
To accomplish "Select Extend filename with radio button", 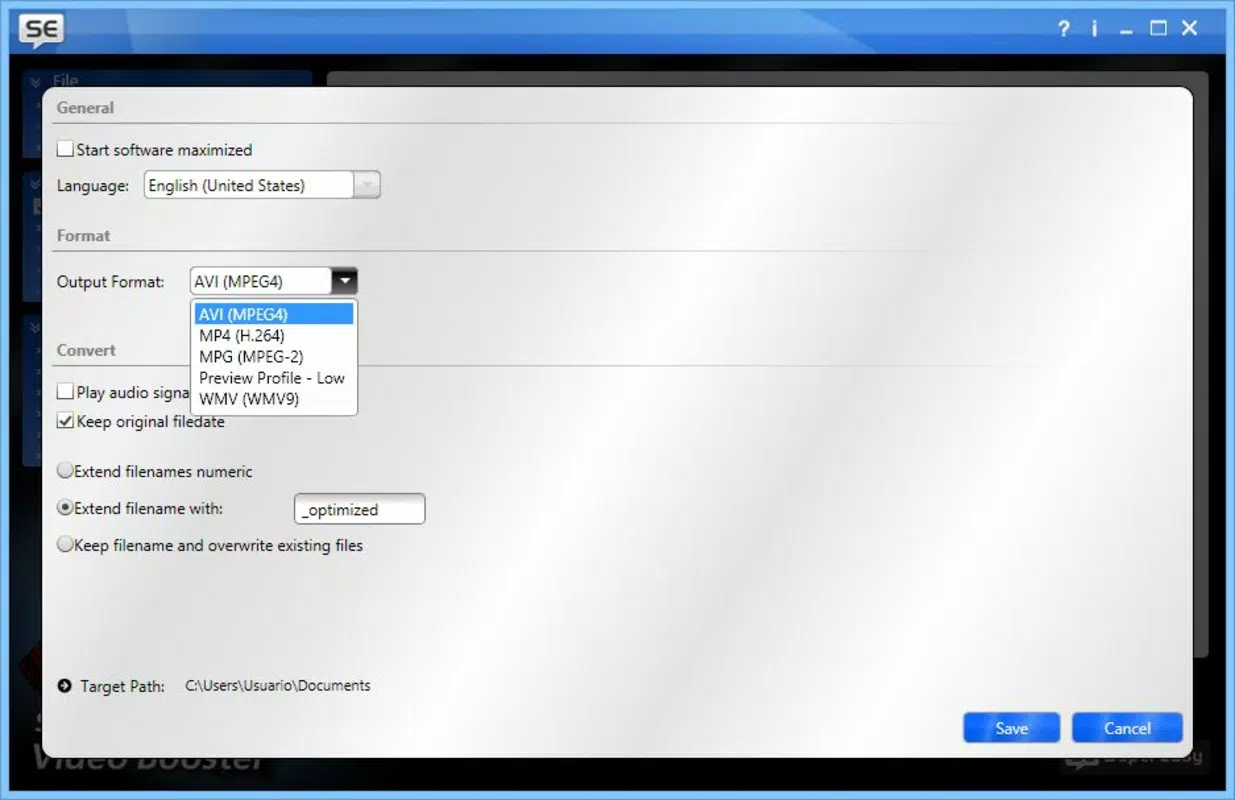I will [65, 508].
